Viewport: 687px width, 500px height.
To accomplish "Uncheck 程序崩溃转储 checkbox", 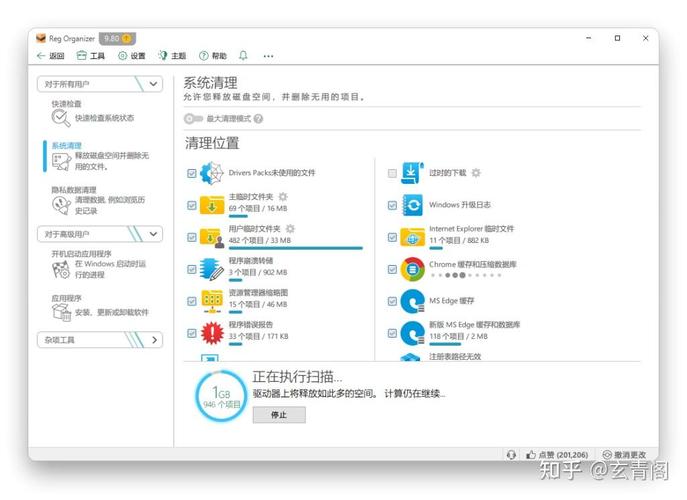I will 192,269.
